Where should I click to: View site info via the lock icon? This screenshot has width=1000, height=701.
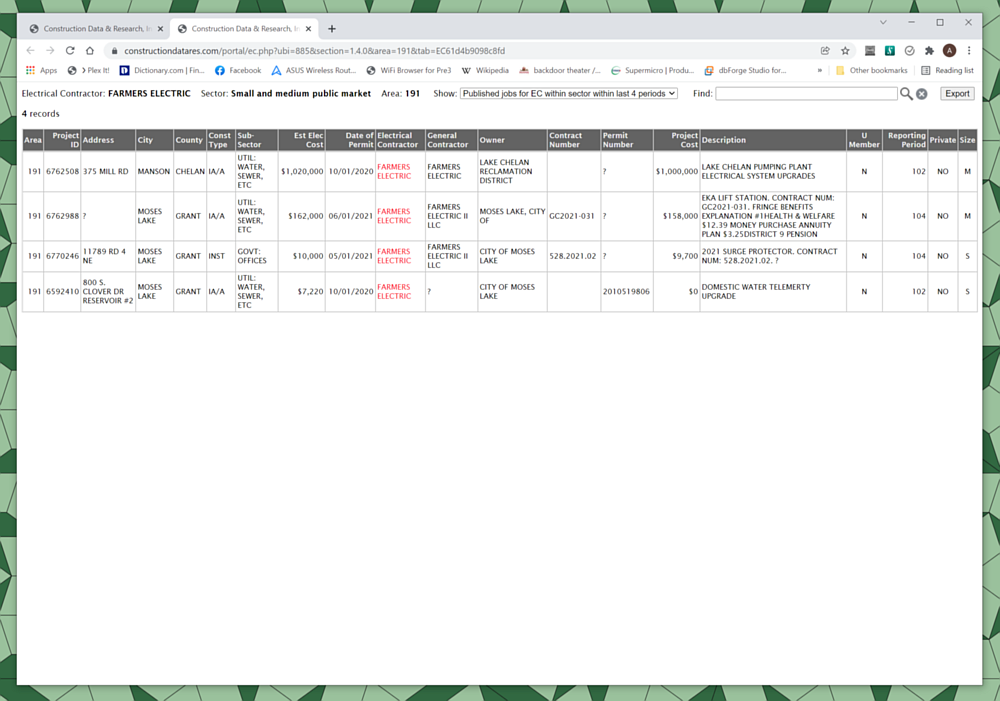click(114, 50)
